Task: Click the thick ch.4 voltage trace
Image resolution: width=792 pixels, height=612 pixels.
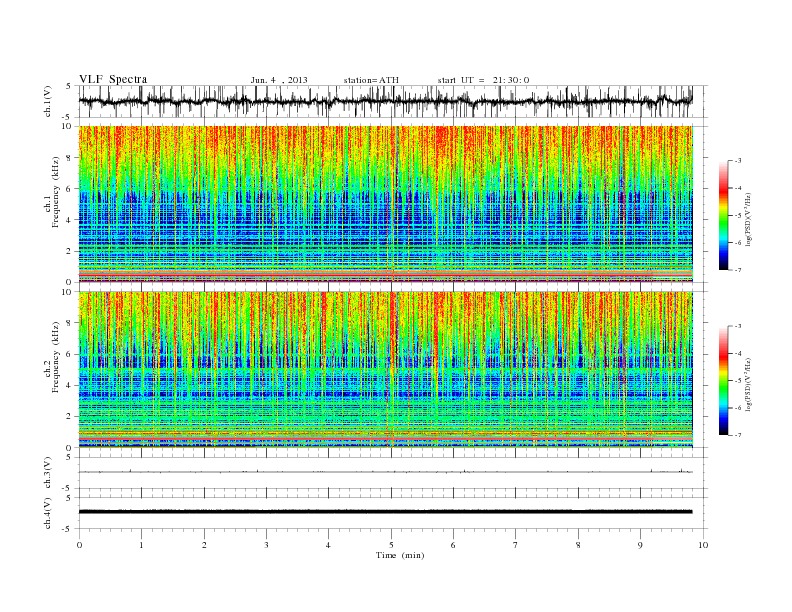Action: pos(386,512)
